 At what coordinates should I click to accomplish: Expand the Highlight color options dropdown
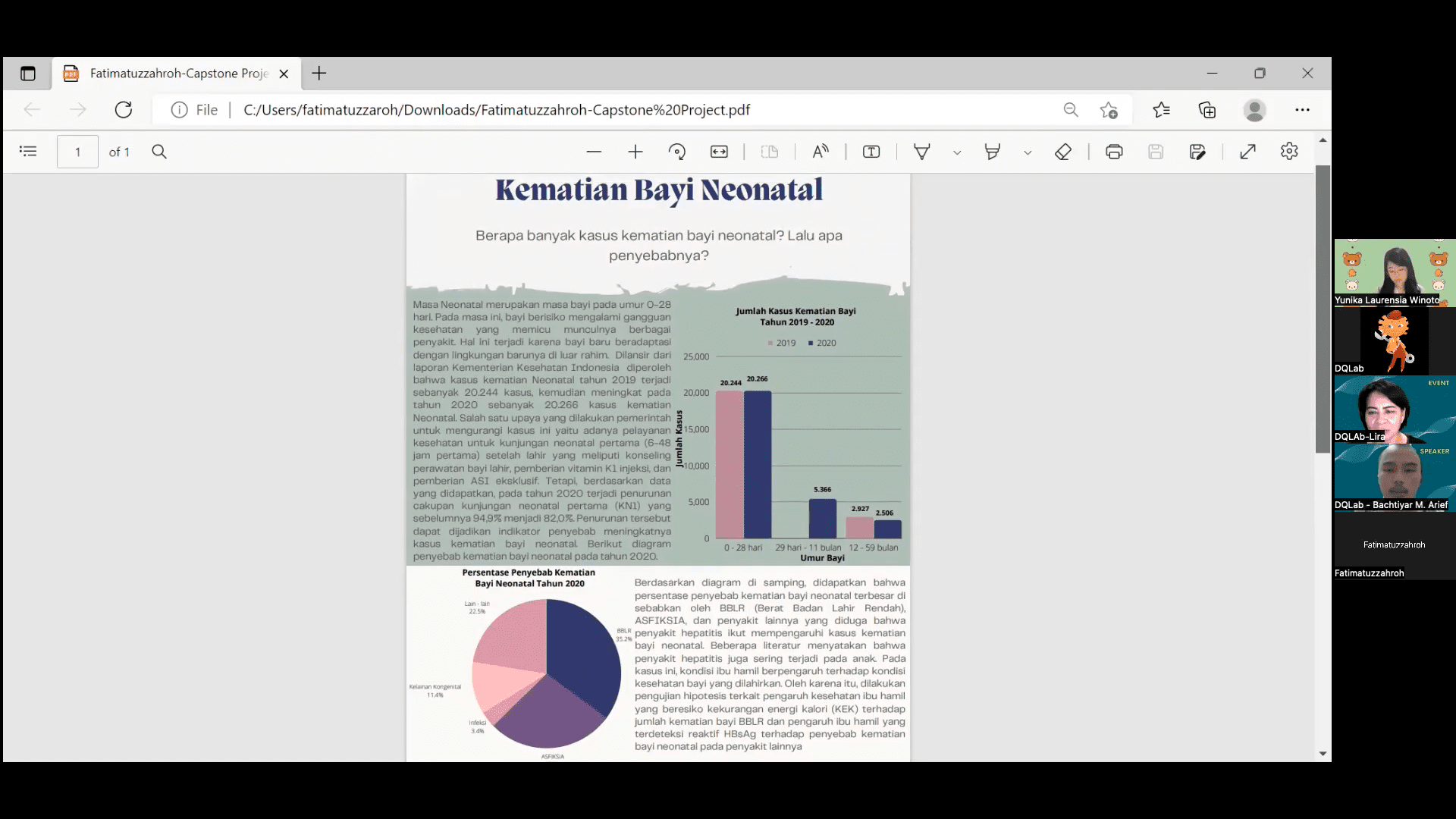point(1028,152)
